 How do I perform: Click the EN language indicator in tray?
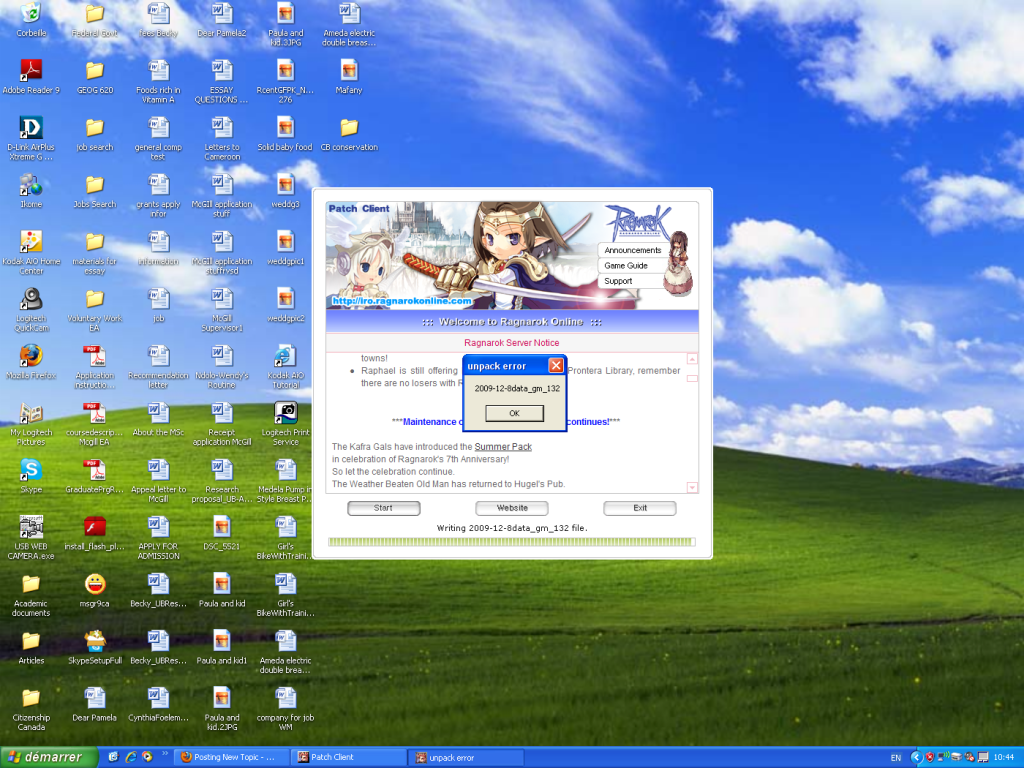point(896,758)
